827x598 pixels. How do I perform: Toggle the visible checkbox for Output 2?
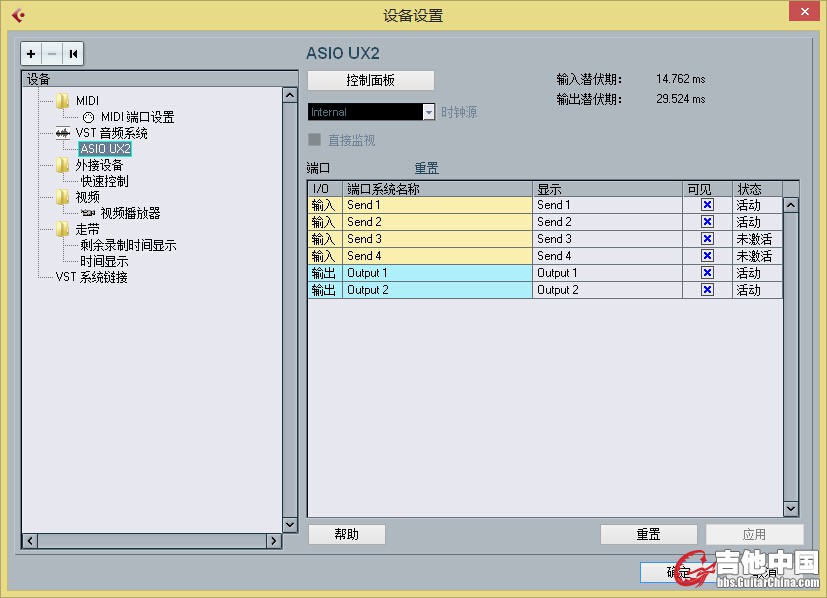tap(707, 290)
